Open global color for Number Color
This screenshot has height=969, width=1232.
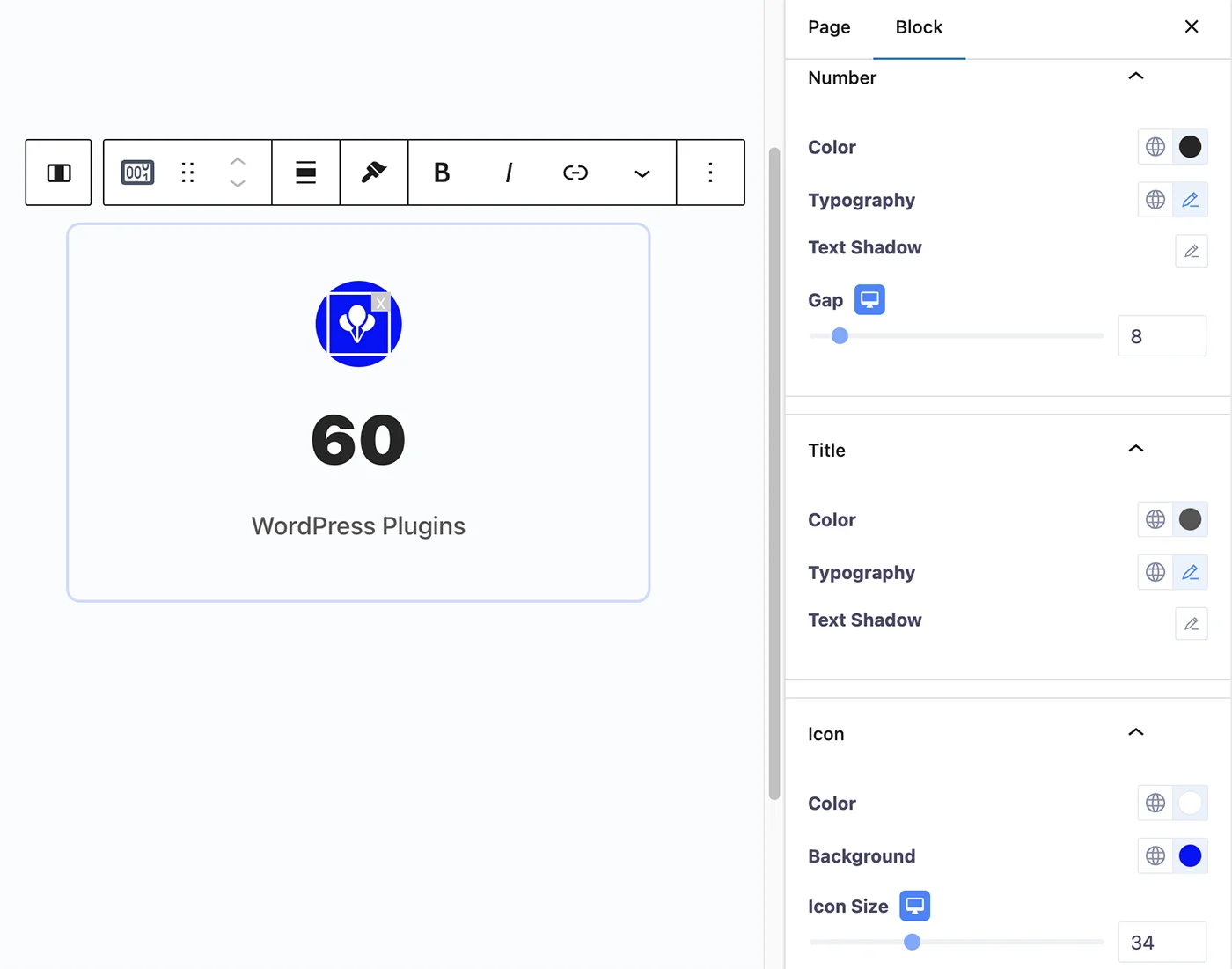(x=1155, y=147)
